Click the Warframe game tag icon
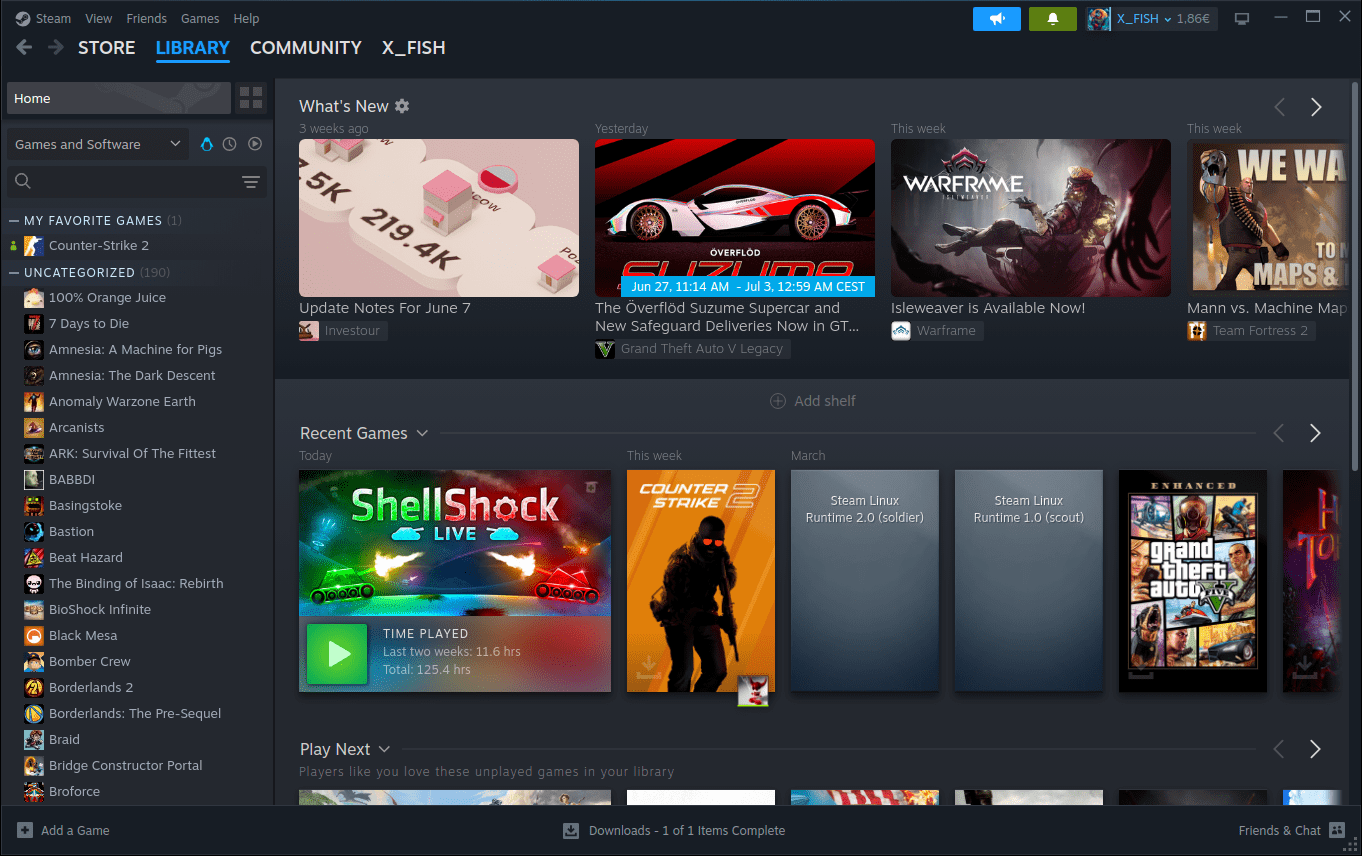Image resolution: width=1362 pixels, height=856 pixels. tap(901, 331)
